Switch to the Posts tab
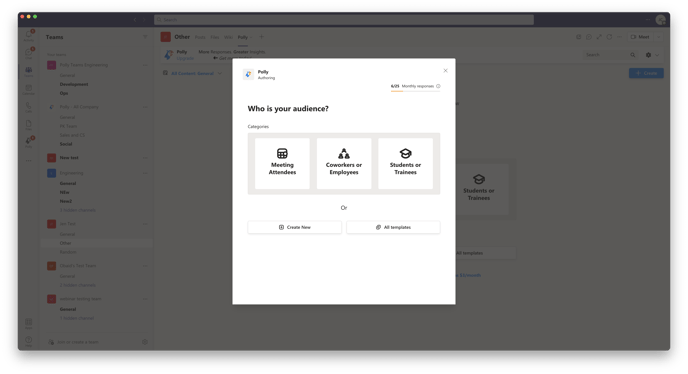This screenshot has width=688, height=374. point(200,37)
